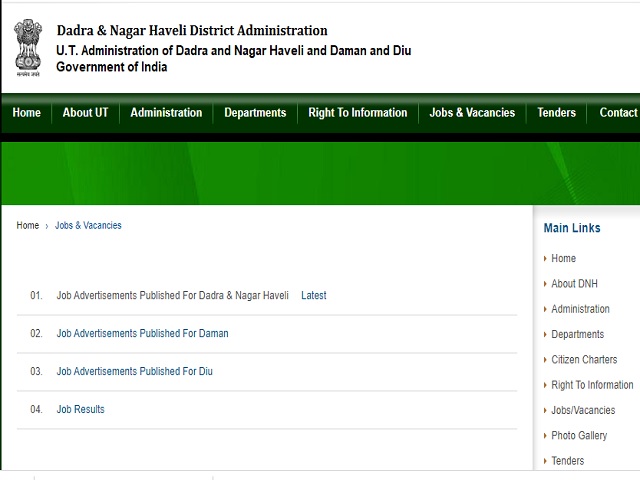Open the Citizen Charters sidebar link
This screenshot has width=640, height=480.
pos(584,360)
